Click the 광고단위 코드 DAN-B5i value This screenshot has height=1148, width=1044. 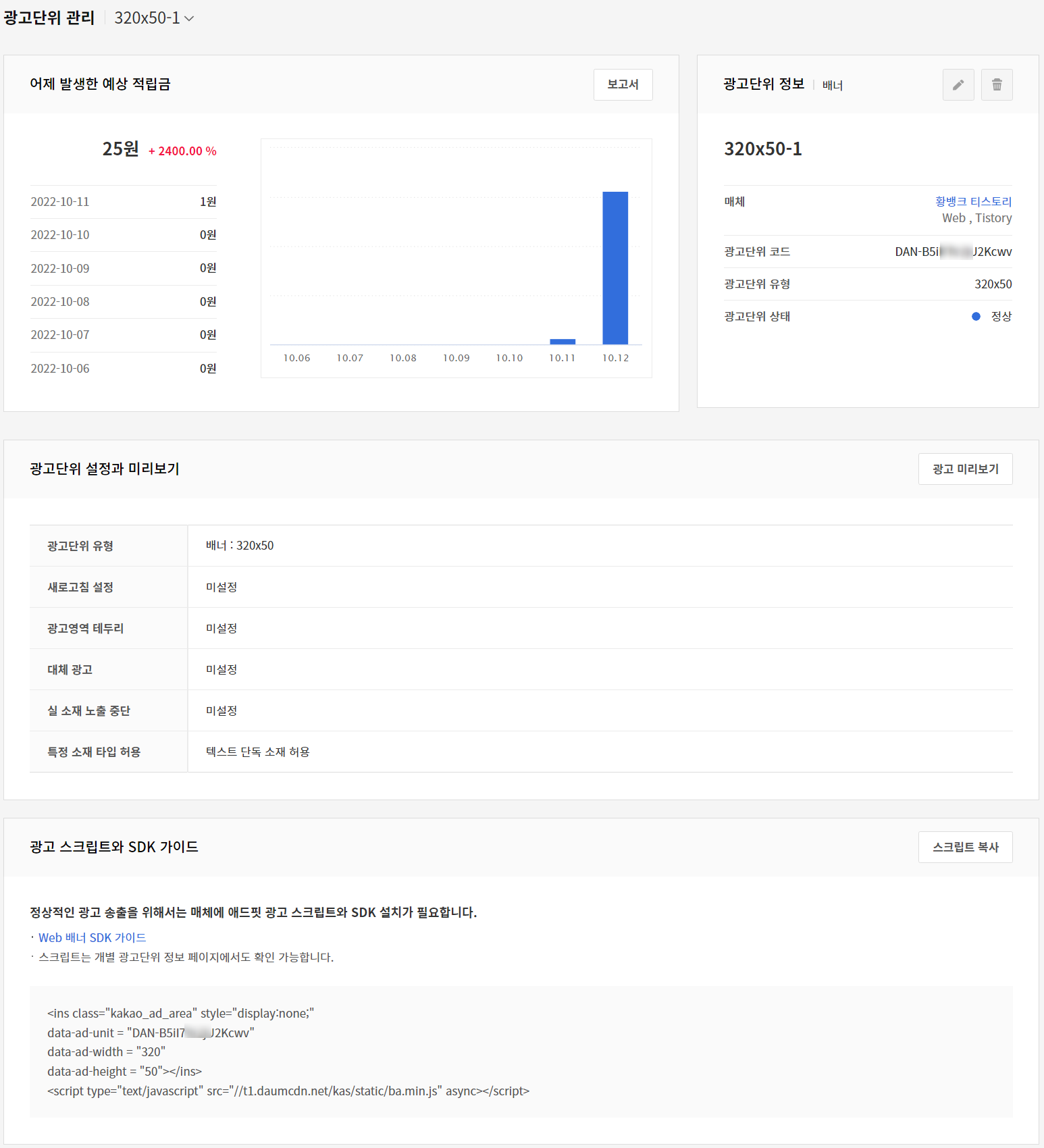pos(953,252)
